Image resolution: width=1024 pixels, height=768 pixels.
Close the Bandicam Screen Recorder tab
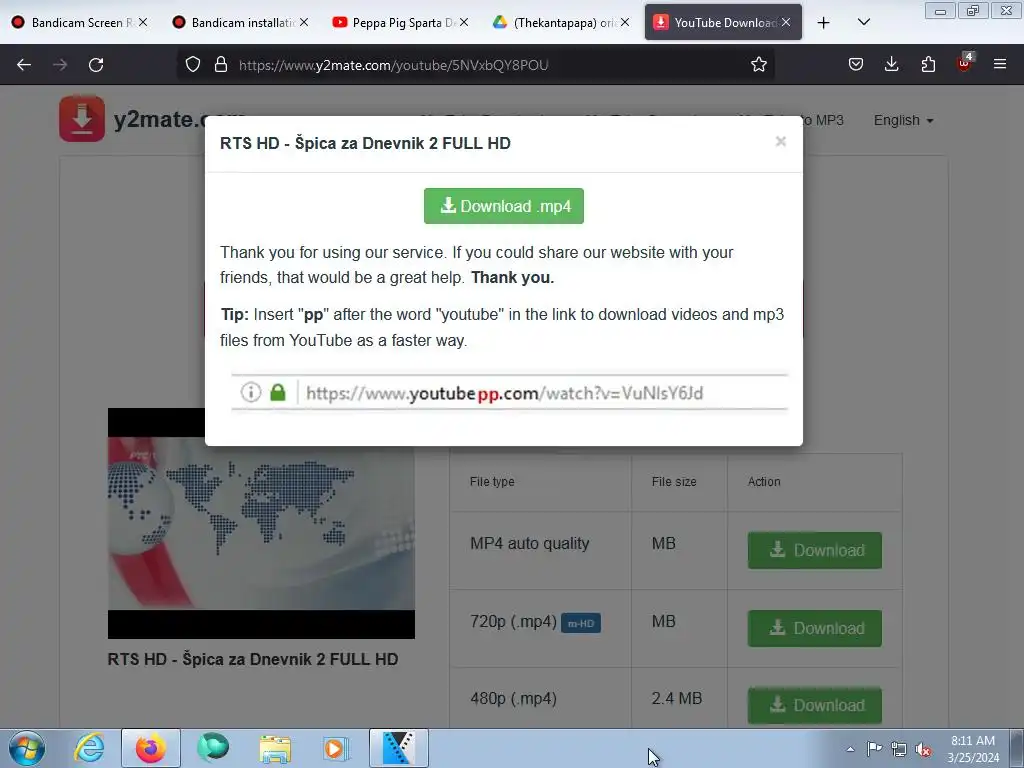pos(143,22)
